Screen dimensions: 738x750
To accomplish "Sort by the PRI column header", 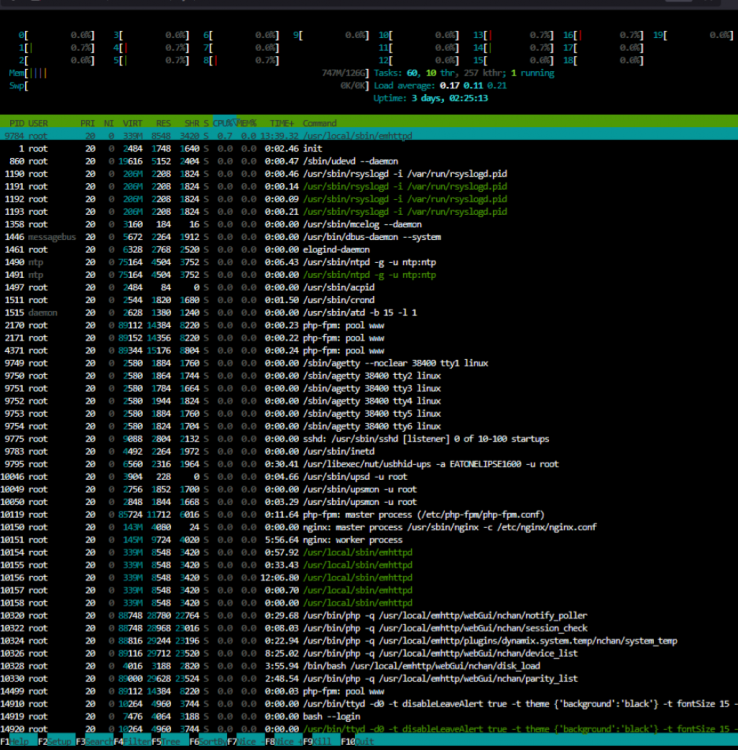I will tap(88, 123).
